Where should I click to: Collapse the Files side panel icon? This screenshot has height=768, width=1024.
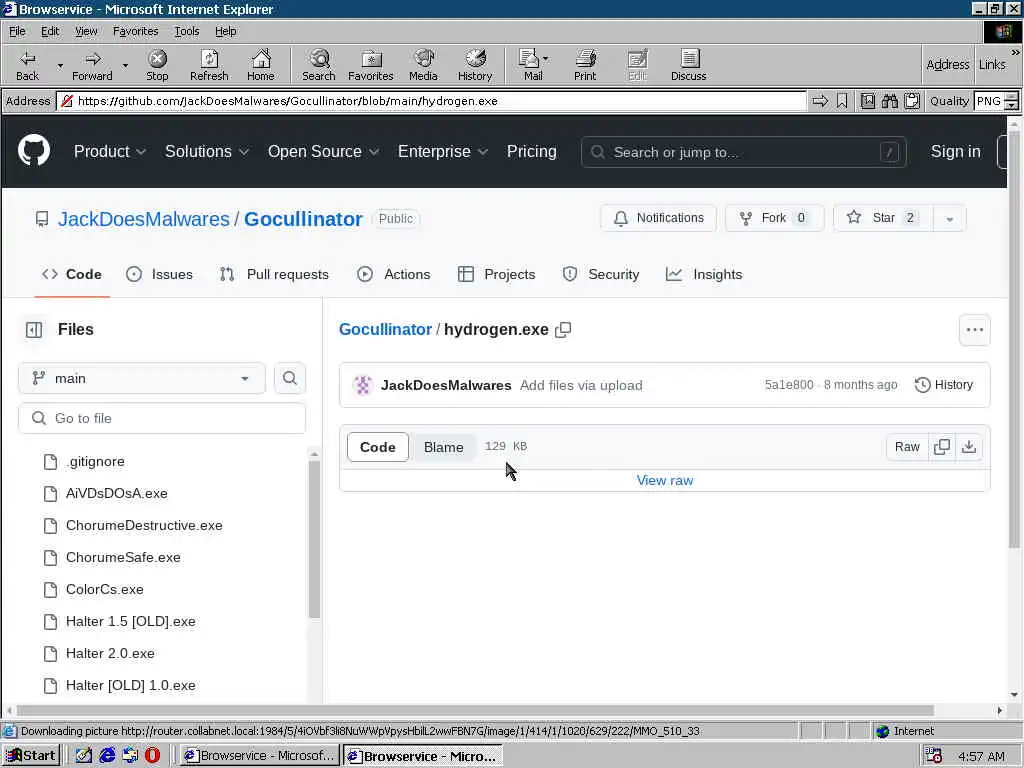(x=34, y=330)
